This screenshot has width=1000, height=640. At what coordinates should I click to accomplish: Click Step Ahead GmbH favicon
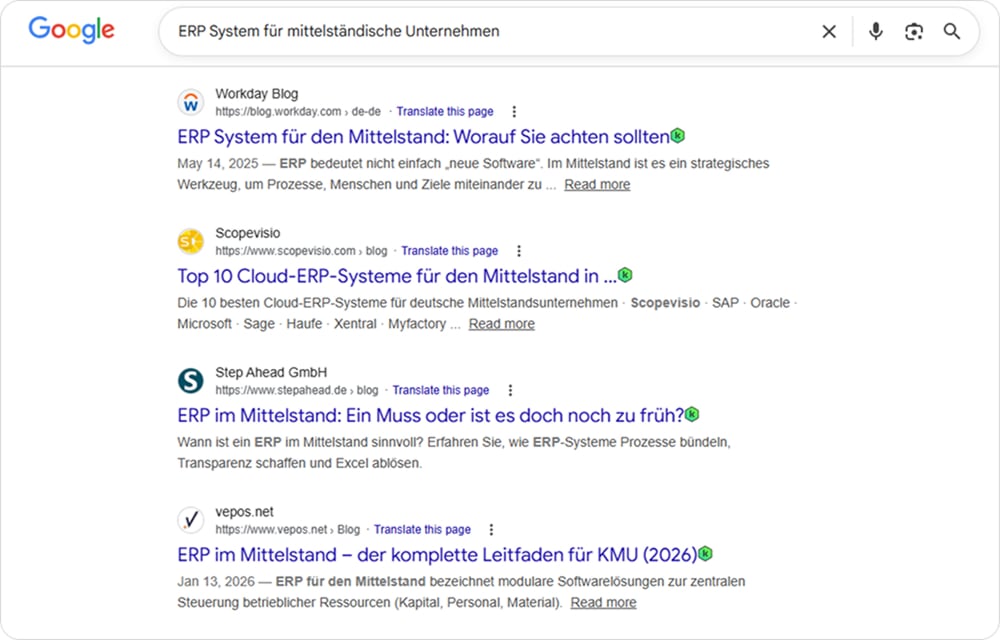coord(191,381)
